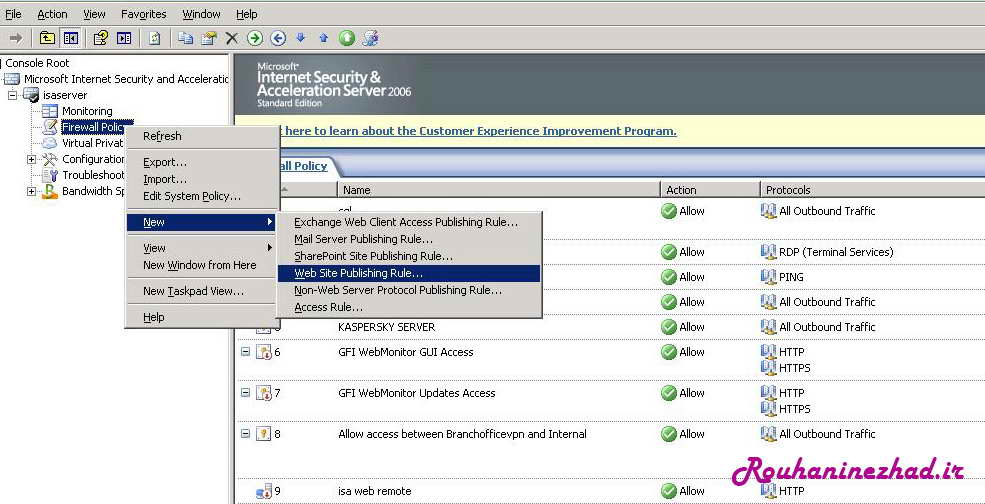This screenshot has width=985, height=504.
Task: Select the 'KASPERSKY SERVER' rule name
Action: (386, 327)
